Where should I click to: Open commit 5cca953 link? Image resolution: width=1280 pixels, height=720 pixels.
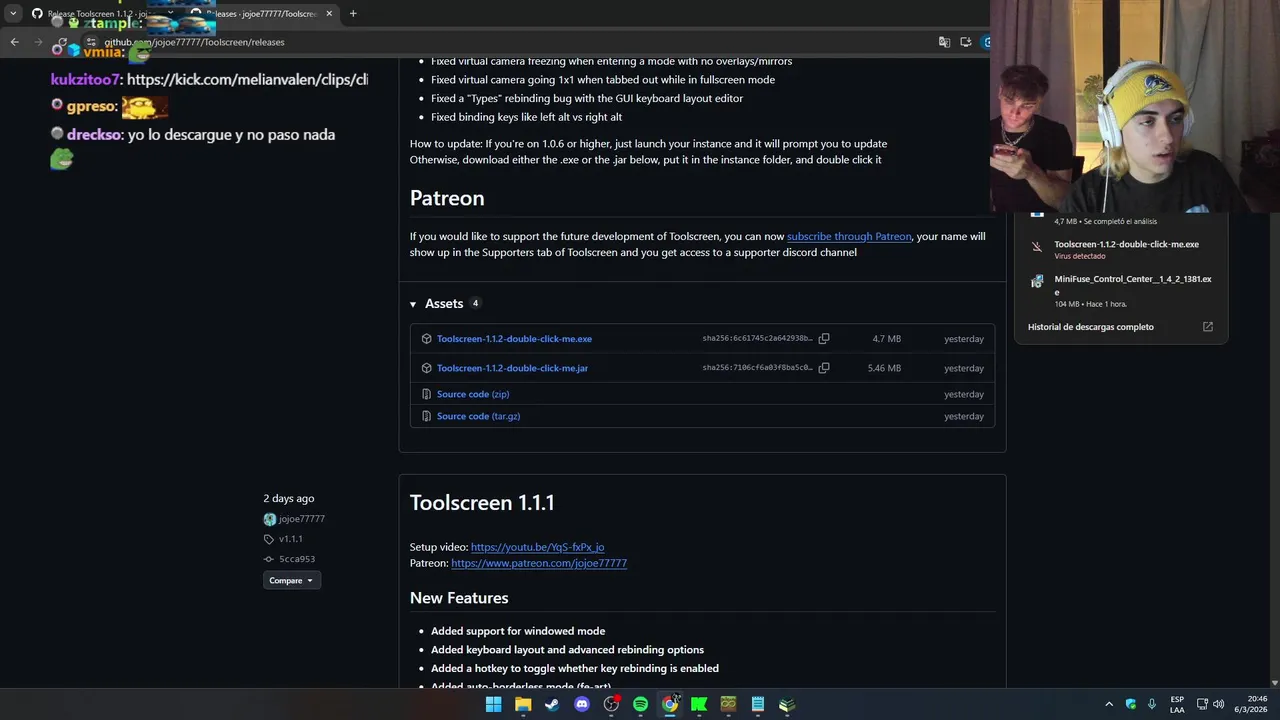point(297,559)
